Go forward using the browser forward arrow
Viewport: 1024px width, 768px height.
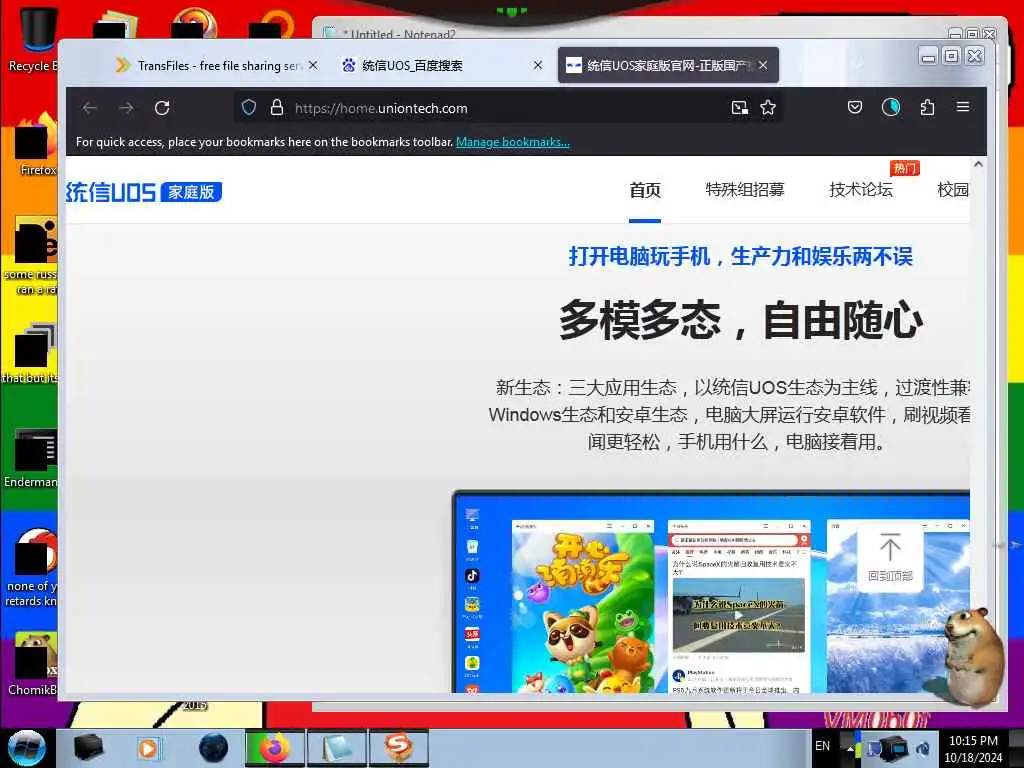pyautogui.click(x=126, y=108)
